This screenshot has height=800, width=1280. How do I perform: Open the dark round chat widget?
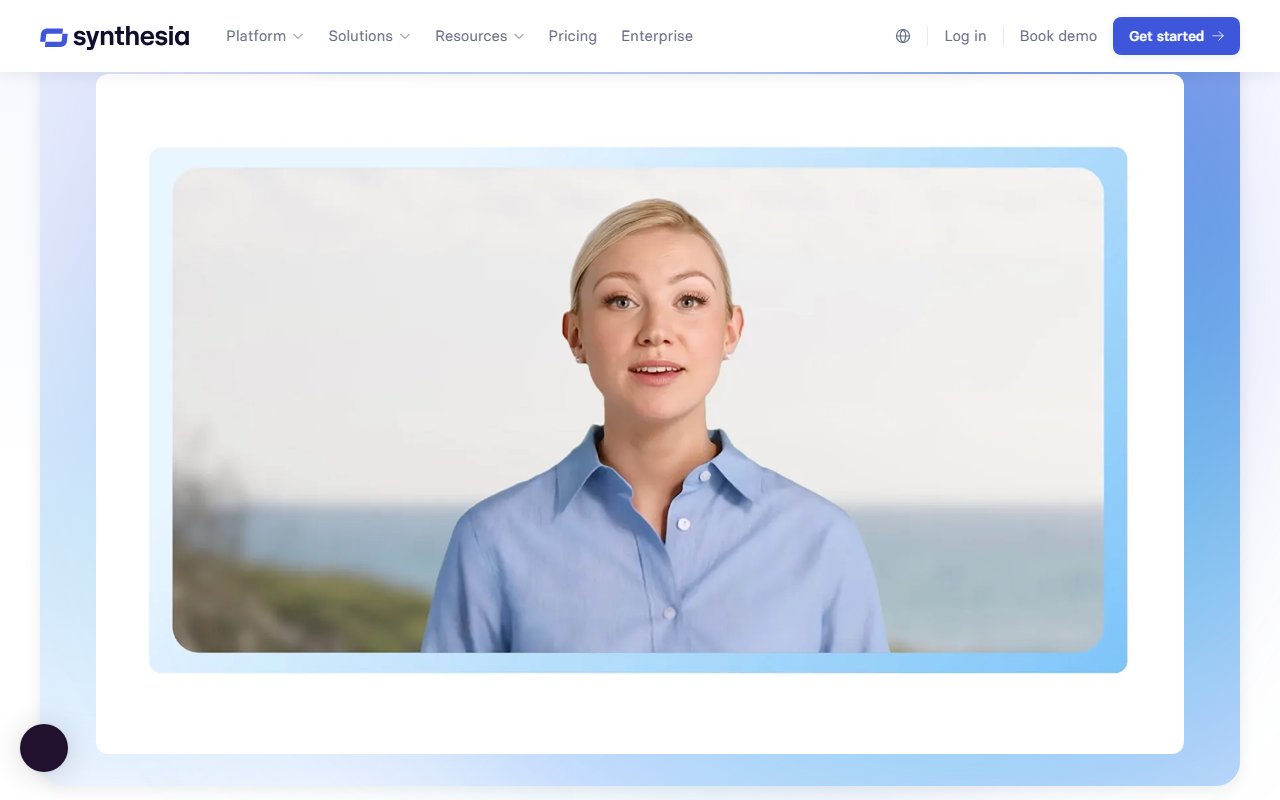pyautogui.click(x=44, y=748)
